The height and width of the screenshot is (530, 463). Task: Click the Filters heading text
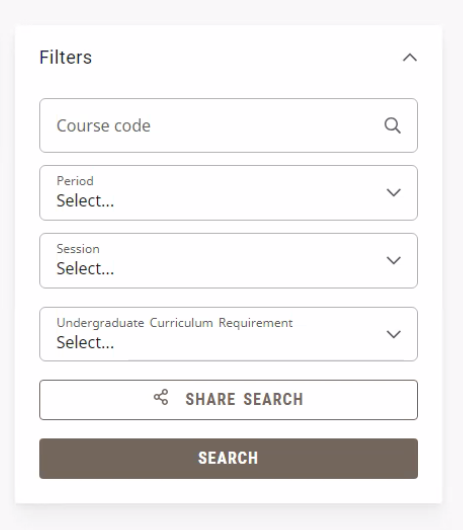tap(66, 57)
